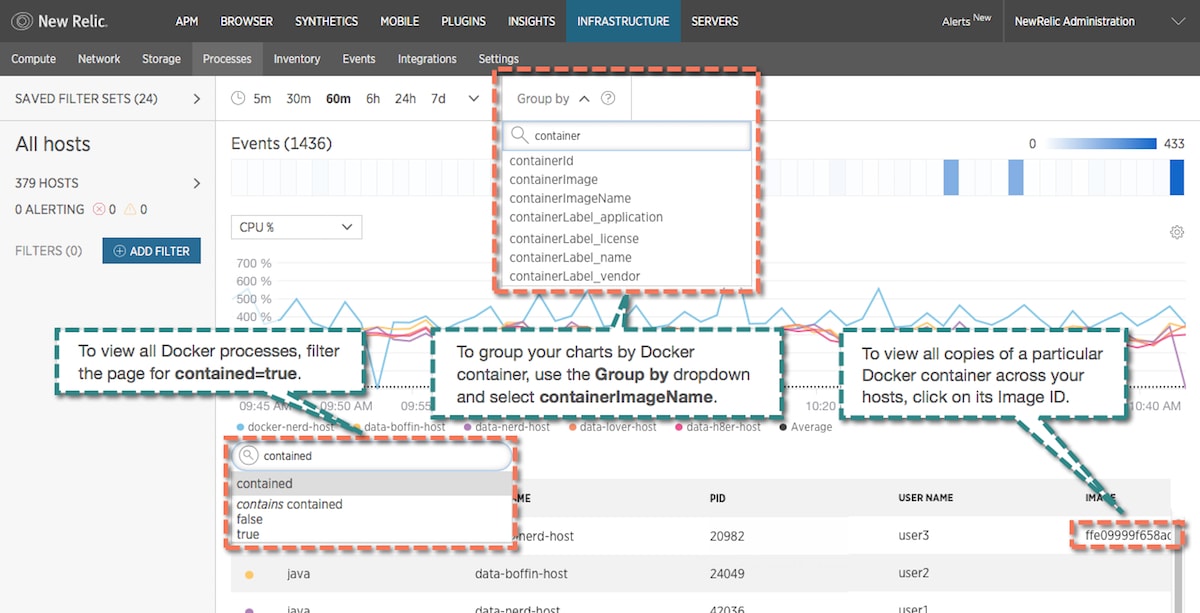Pick 'false' value in filter suggestions
Screen dimensions: 1200x613
click(249, 520)
